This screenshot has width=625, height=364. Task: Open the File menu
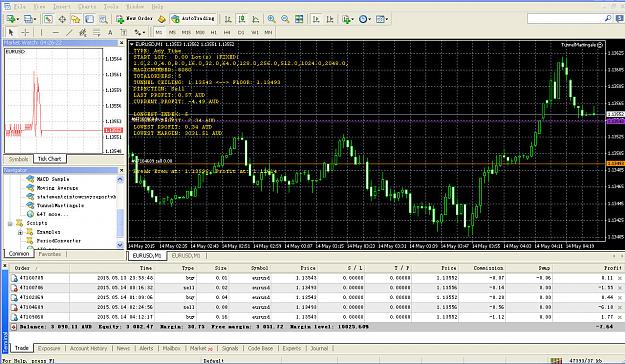point(20,6)
